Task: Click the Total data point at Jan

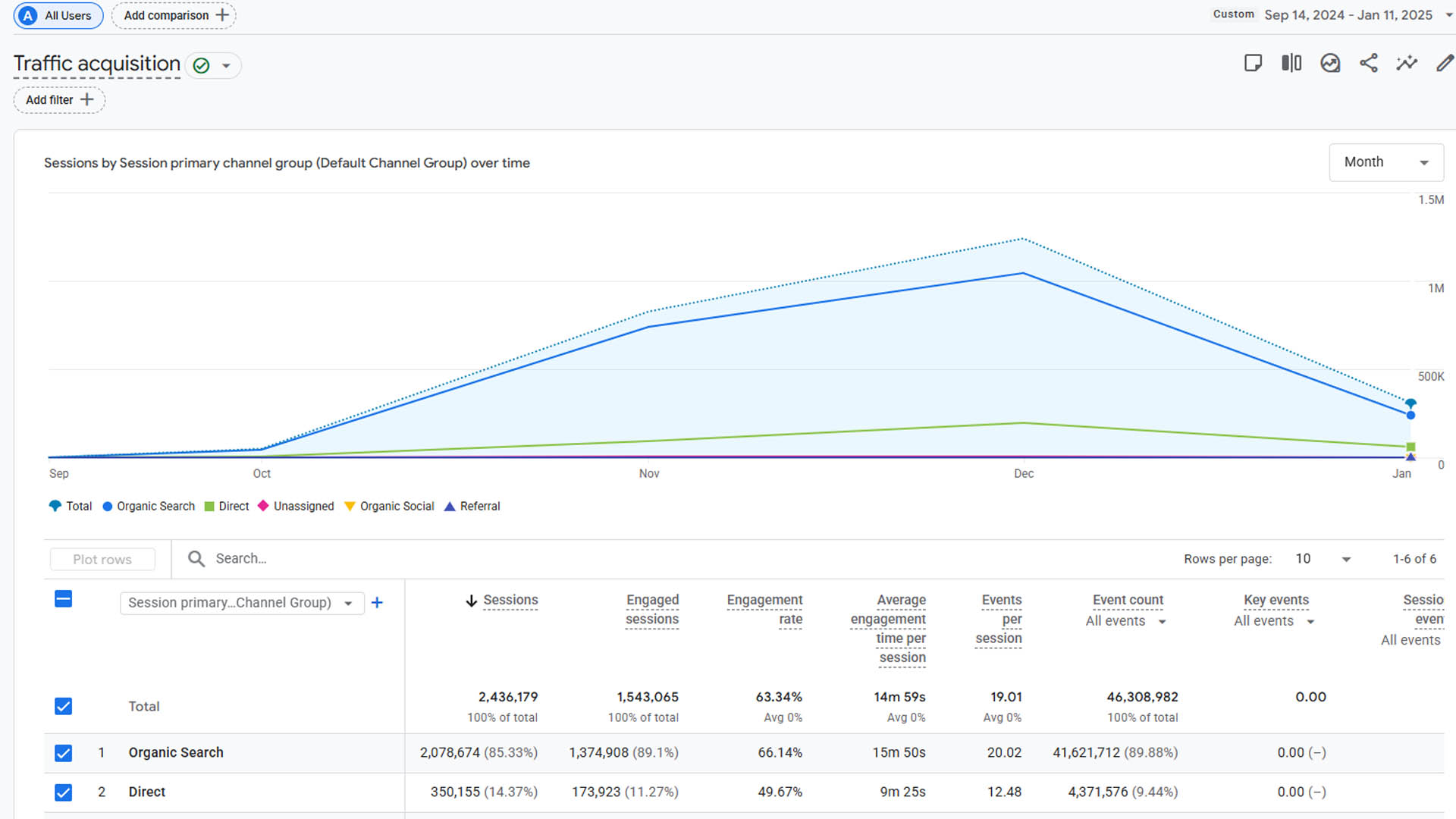Action: coord(1410,403)
